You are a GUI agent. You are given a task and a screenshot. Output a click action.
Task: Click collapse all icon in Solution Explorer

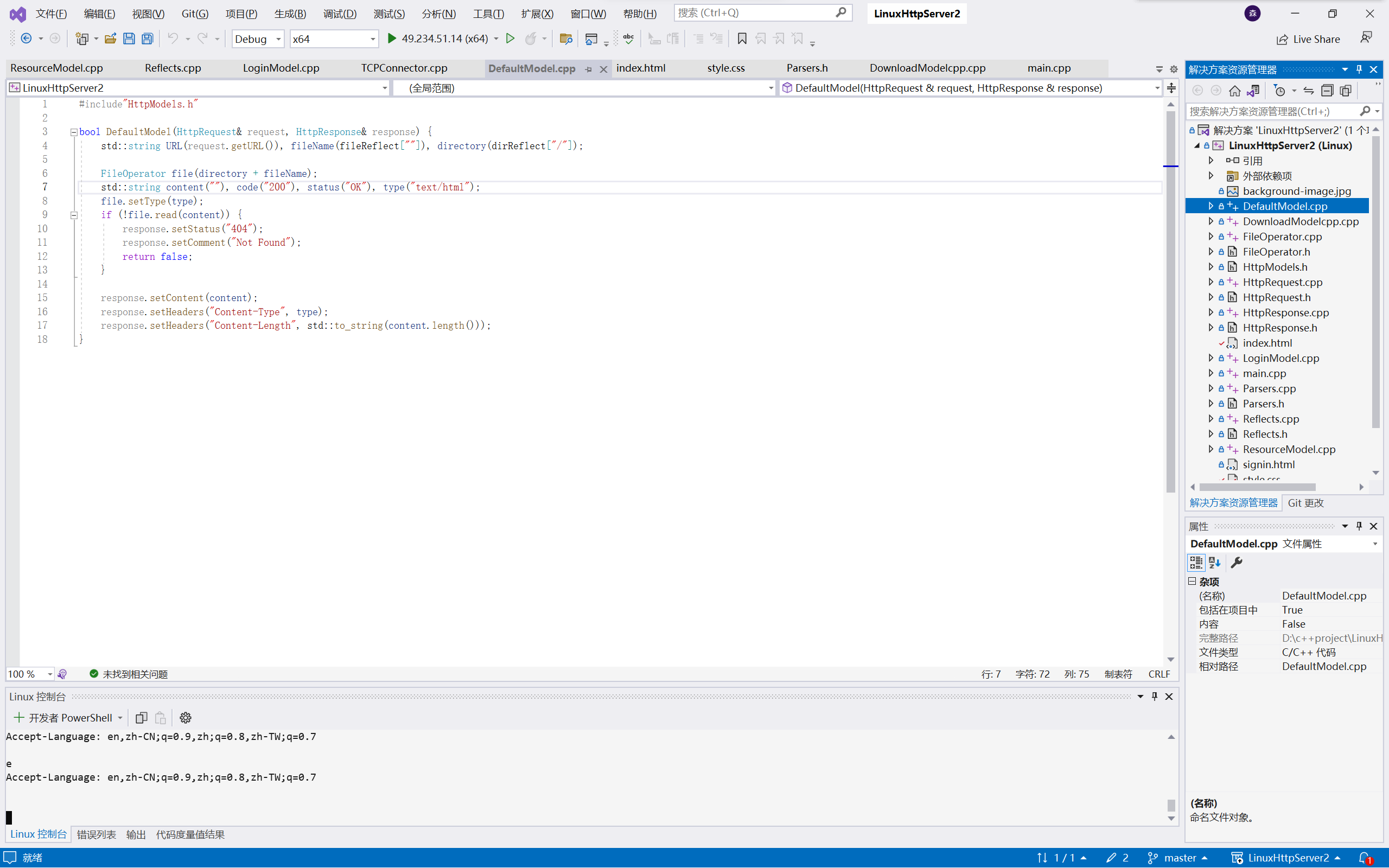click(x=1327, y=91)
